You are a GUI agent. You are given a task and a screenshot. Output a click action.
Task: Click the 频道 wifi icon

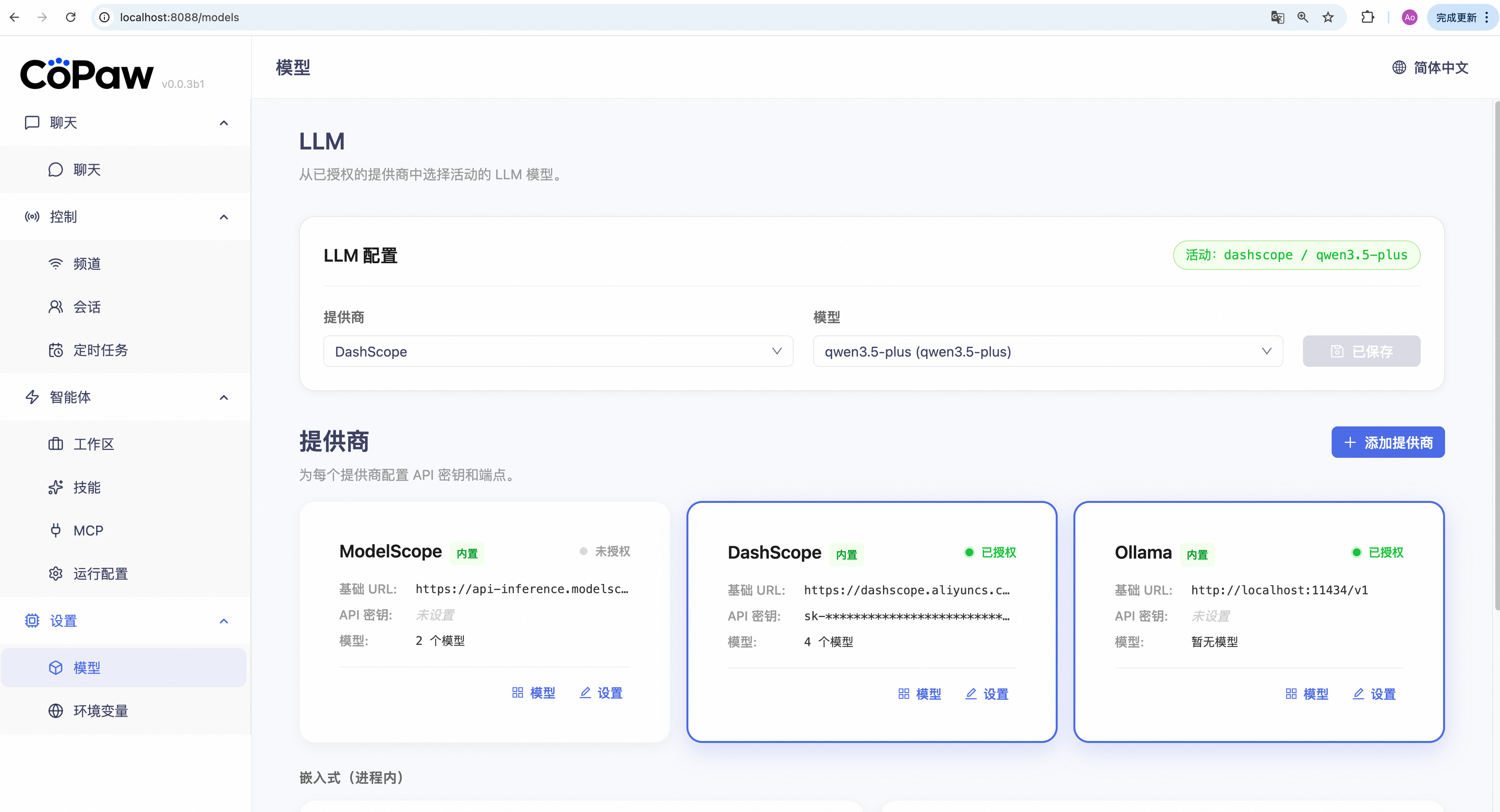(x=55, y=264)
